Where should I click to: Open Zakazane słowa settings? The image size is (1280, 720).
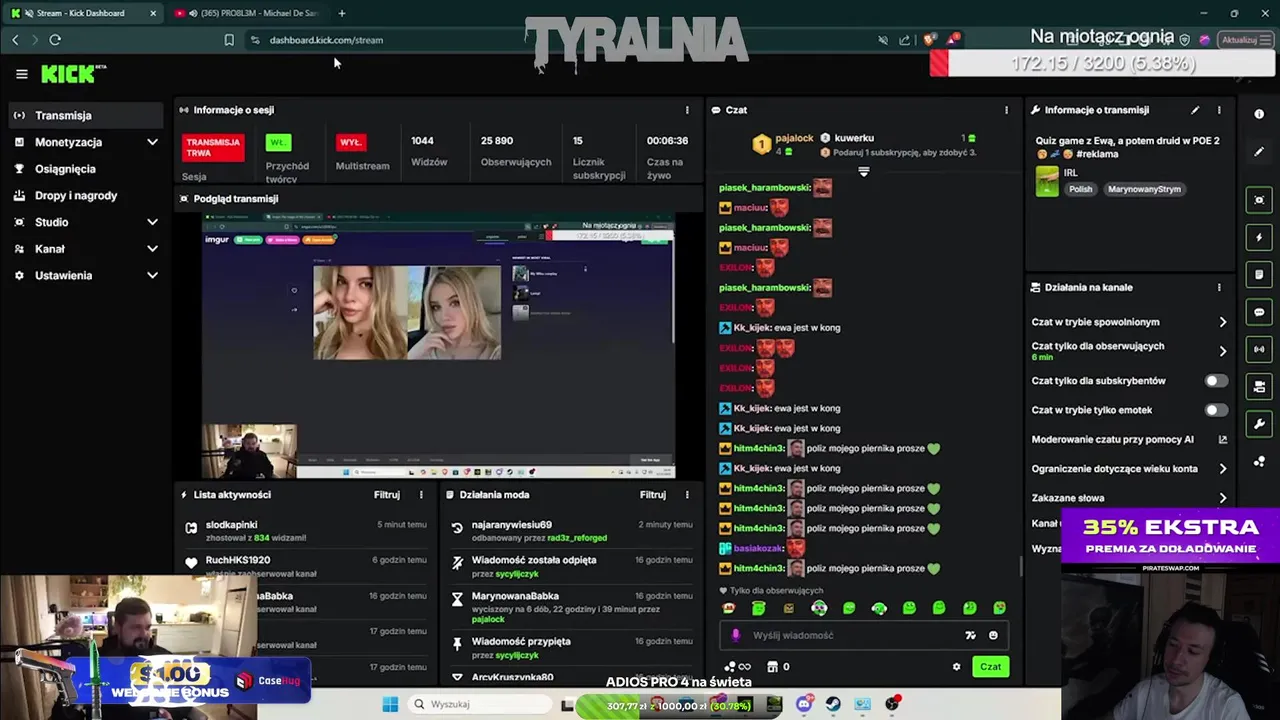point(1129,498)
